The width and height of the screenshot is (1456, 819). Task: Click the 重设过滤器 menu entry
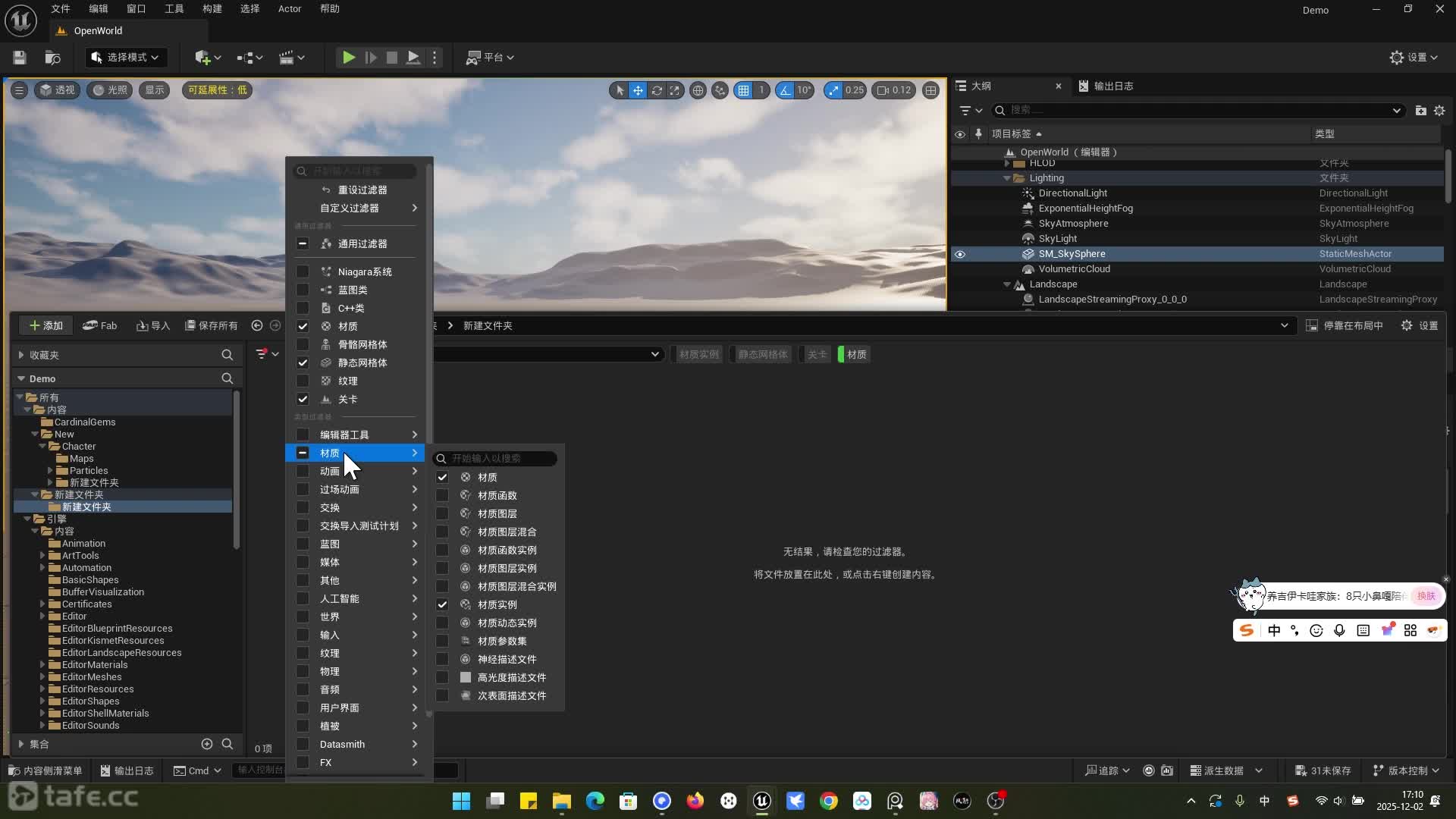pos(362,190)
